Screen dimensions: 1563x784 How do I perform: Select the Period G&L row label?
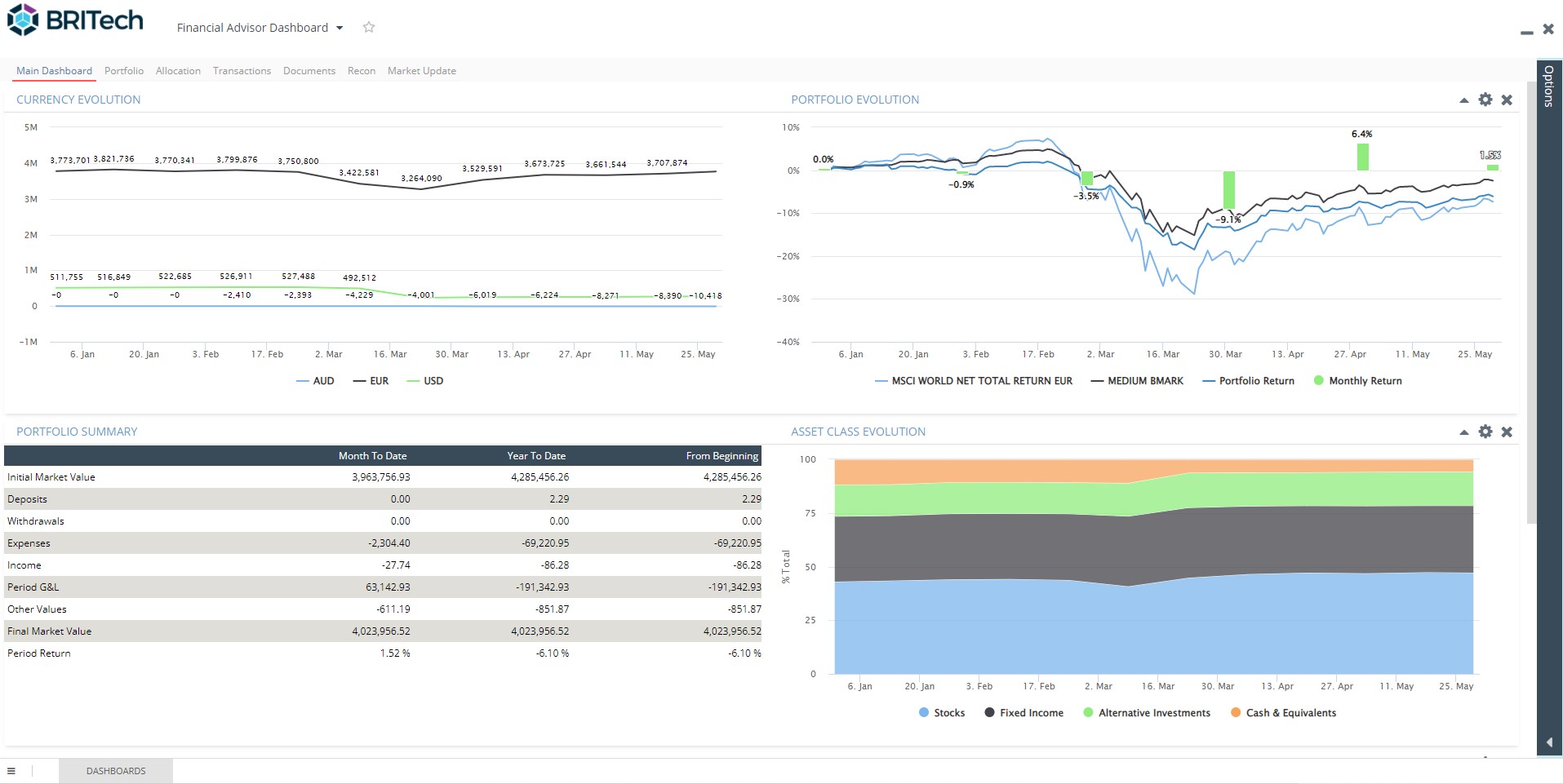[x=33, y=587]
